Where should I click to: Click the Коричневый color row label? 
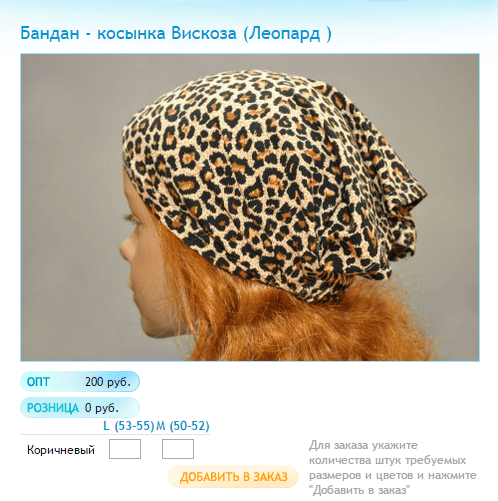pyautogui.click(x=61, y=450)
